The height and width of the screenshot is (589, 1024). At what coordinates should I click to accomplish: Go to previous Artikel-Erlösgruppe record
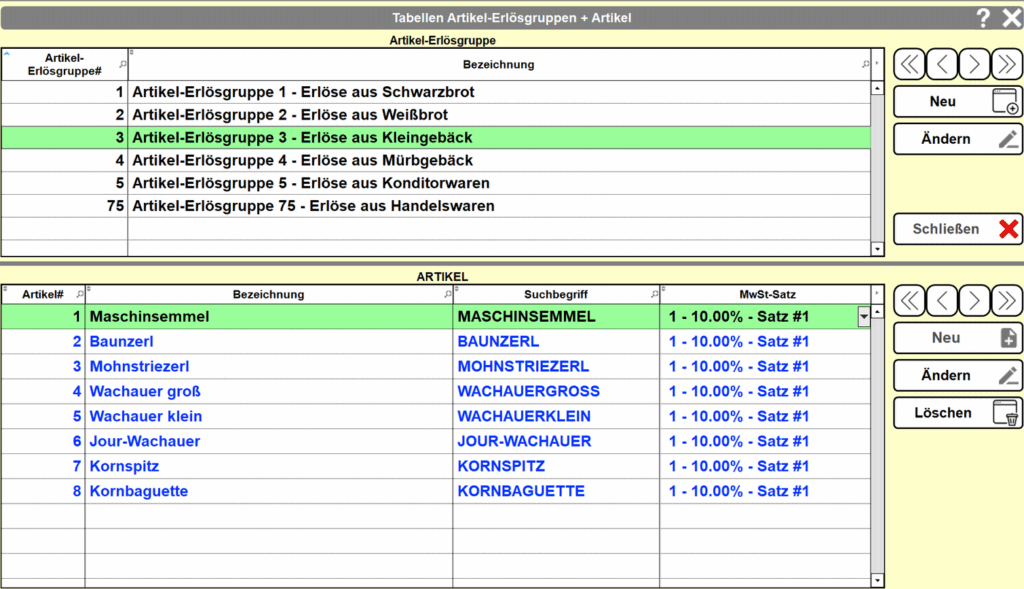tap(942, 64)
